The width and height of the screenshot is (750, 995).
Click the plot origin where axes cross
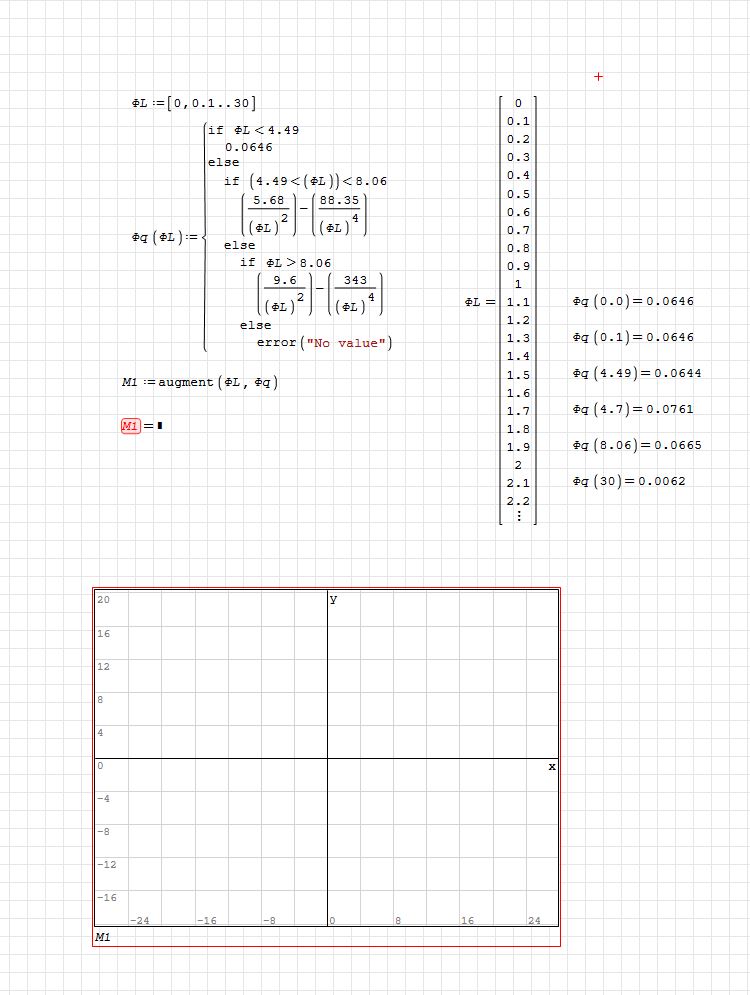327,758
